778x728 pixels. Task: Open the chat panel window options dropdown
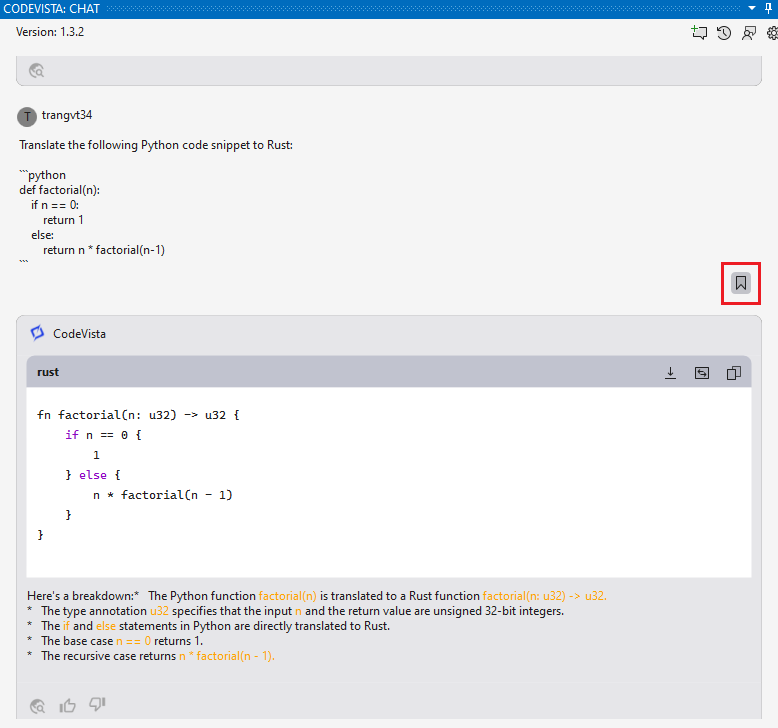click(752, 8)
